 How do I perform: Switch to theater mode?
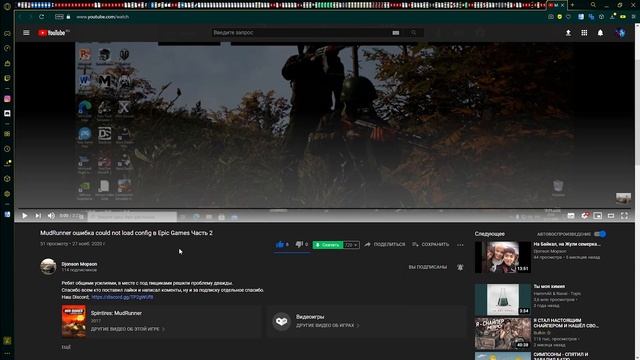tap(611, 216)
